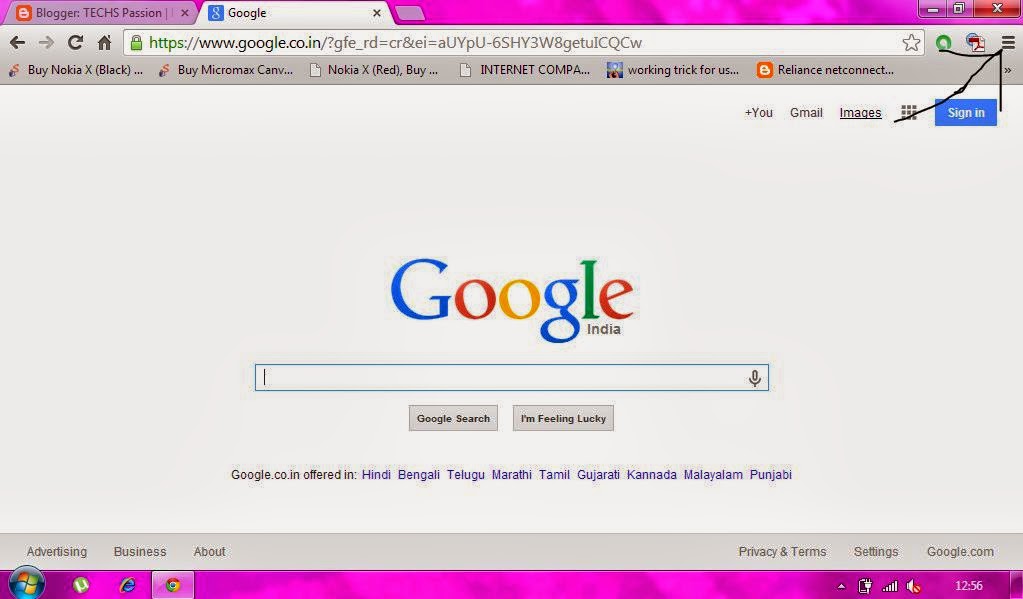Image resolution: width=1023 pixels, height=599 pixels.
Task: Open the Nokia X (Red), Buy bookmark
Action: 374,70
